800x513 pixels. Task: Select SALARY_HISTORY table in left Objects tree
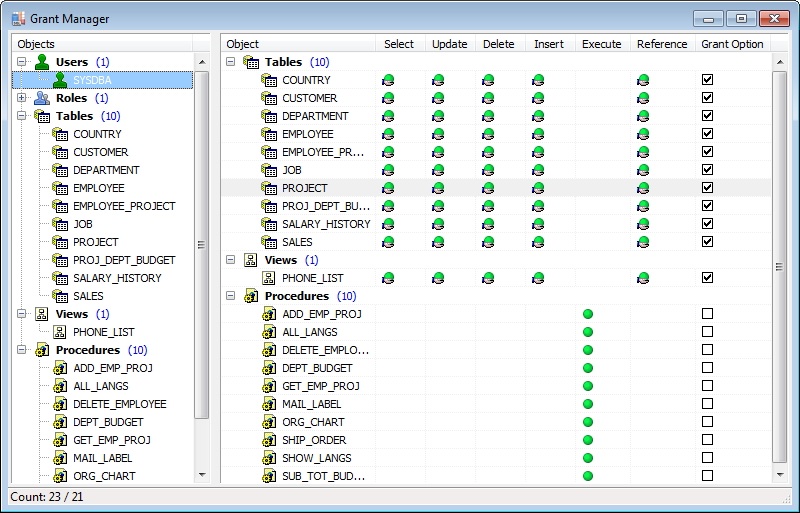pyautogui.click(x=116, y=278)
